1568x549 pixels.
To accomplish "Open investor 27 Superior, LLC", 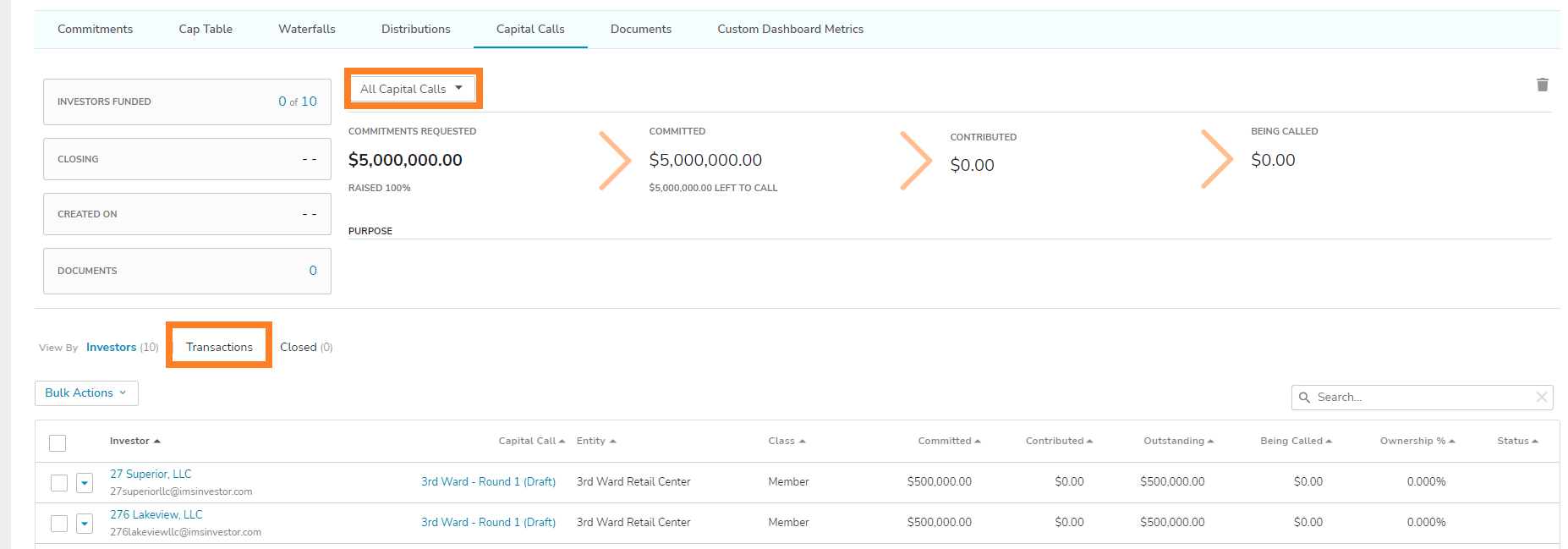I will click(151, 474).
